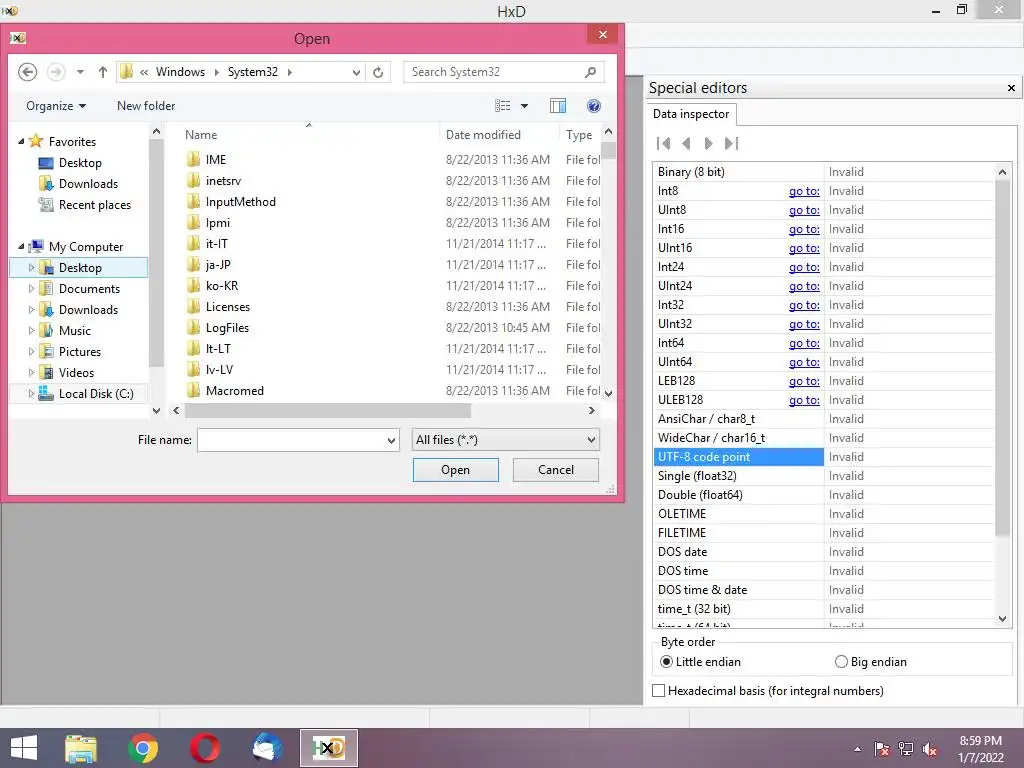The image size is (1024, 768).
Task: Step to next byte in Data inspector
Action: (709, 143)
